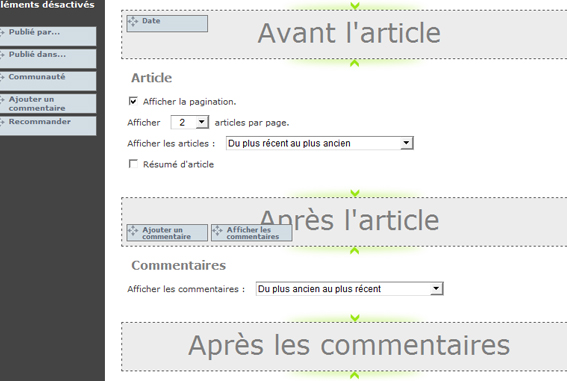Viewport: 567px width, 381px height.
Task: Uncheck the Afficher la pagination checkbox
Action: coord(133,101)
